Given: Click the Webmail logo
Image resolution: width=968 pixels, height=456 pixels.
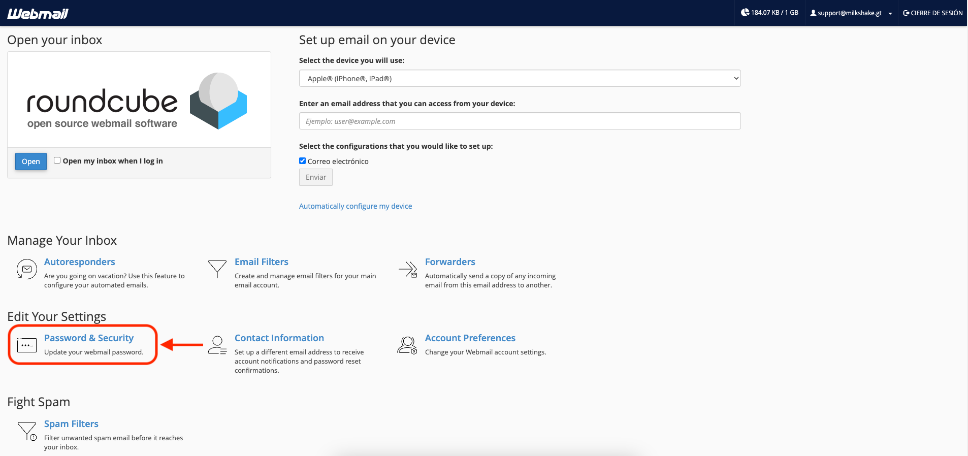Looking at the screenshot, I should pyautogui.click(x=38, y=13).
